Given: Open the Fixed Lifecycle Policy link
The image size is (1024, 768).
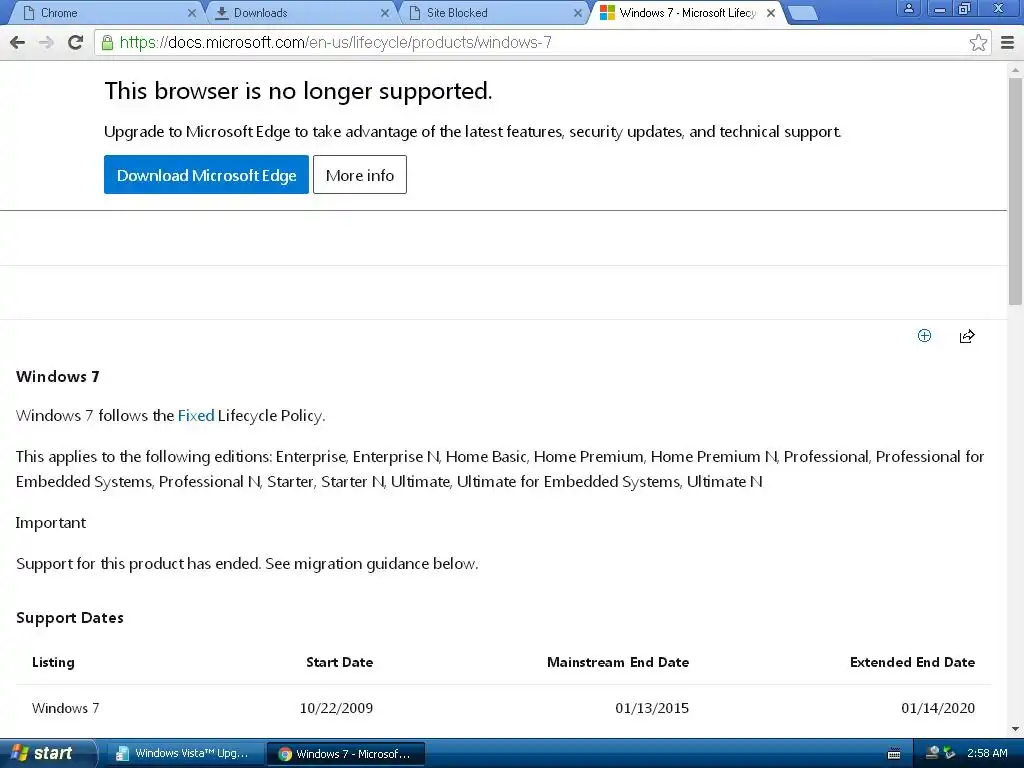Looking at the screenshot, I should tap(196, 415).
